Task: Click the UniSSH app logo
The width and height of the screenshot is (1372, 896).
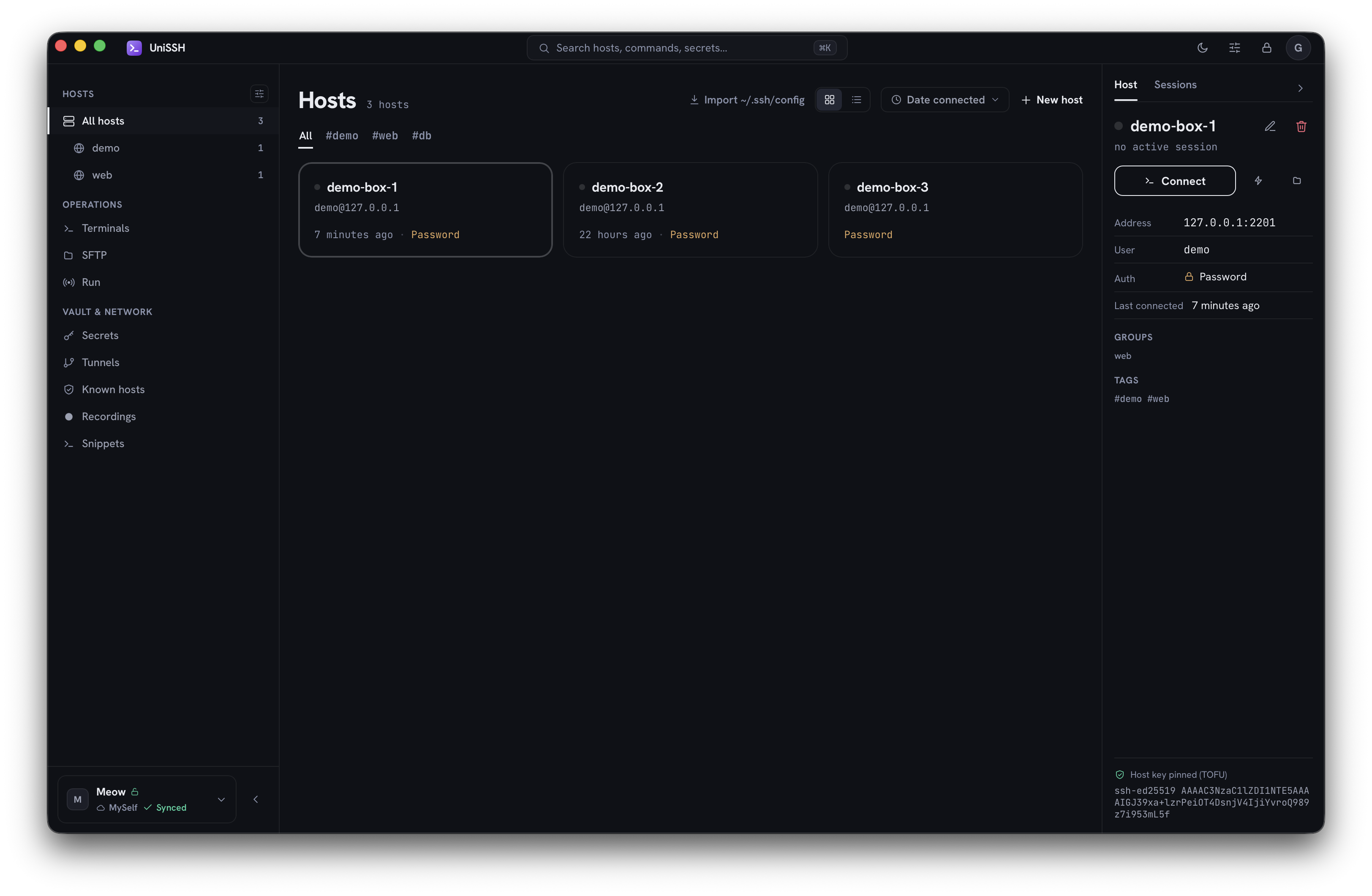Action: click(x=134, y=48)
